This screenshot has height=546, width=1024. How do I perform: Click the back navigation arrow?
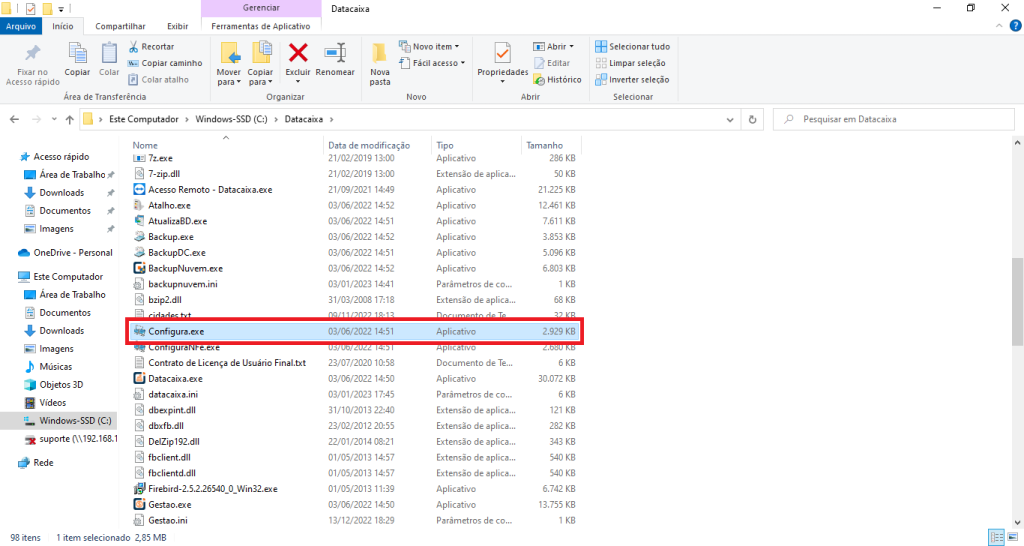14,120
